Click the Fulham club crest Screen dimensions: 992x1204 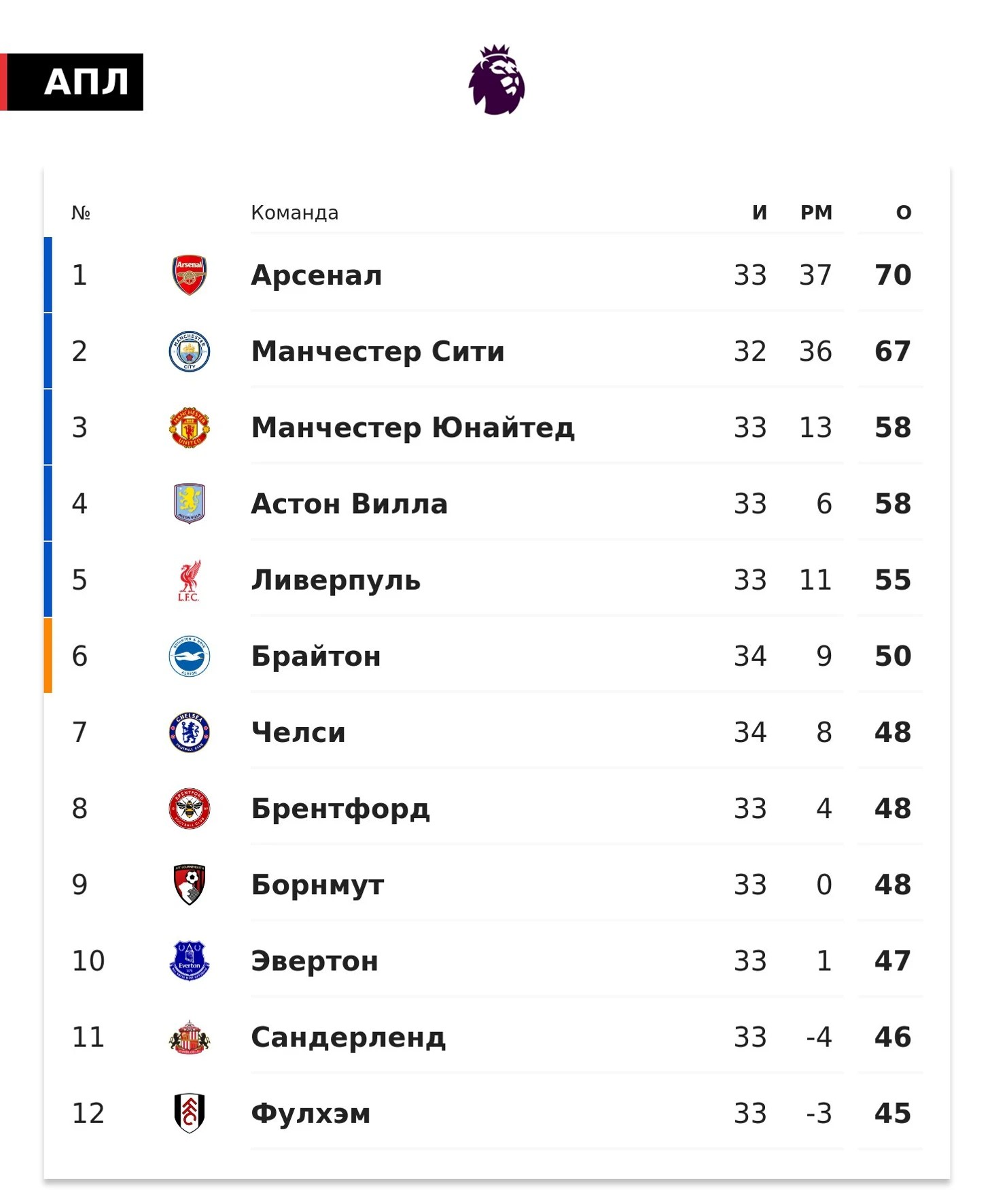tap(189, 1114)
